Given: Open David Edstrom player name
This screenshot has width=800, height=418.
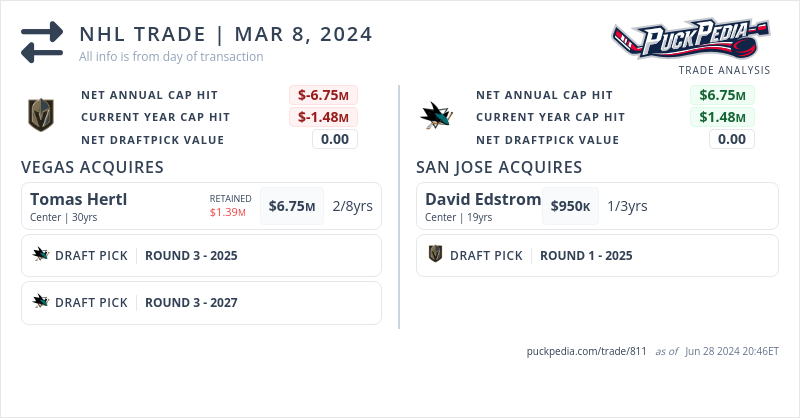Looking at the screenshot, I should pos(483,199).
